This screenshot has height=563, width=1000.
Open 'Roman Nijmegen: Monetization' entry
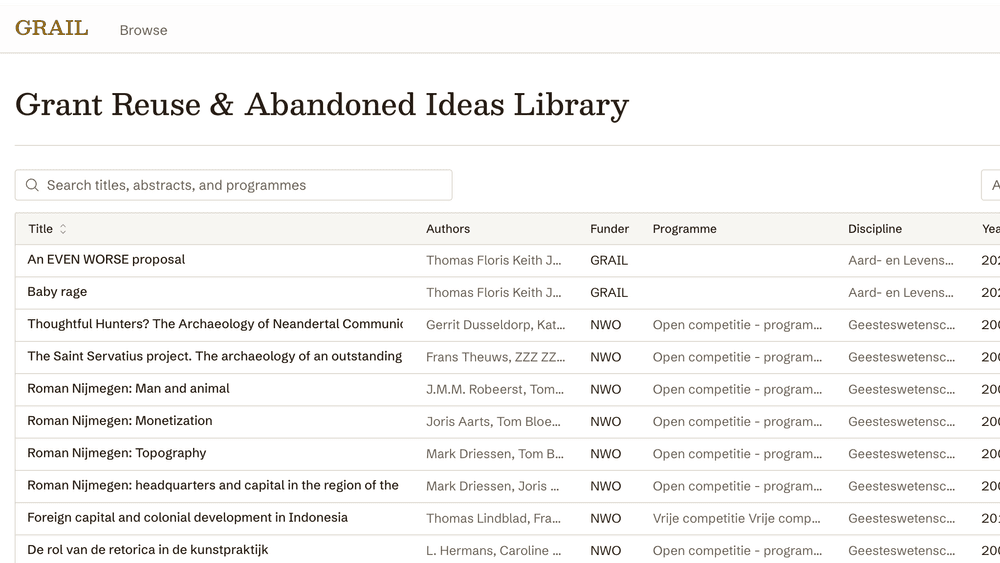(120, 421)
